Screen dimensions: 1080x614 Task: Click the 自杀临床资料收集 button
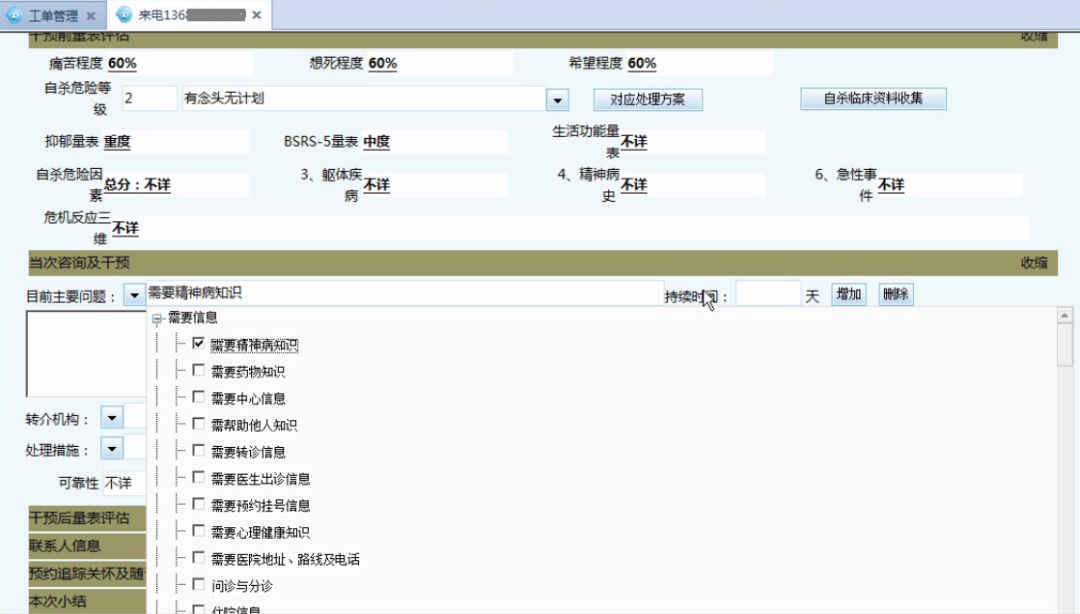click(872, 98)
